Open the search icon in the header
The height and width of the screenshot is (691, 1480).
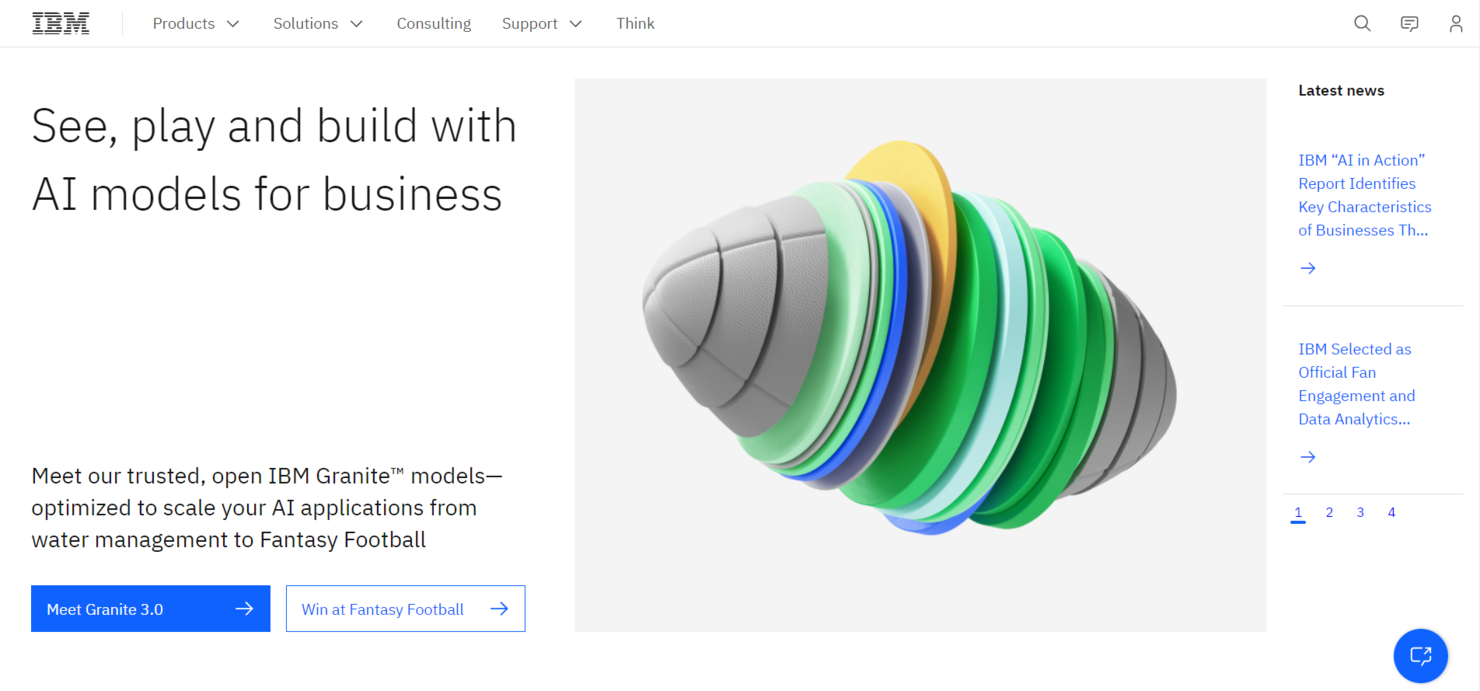tap(1362, 23)
